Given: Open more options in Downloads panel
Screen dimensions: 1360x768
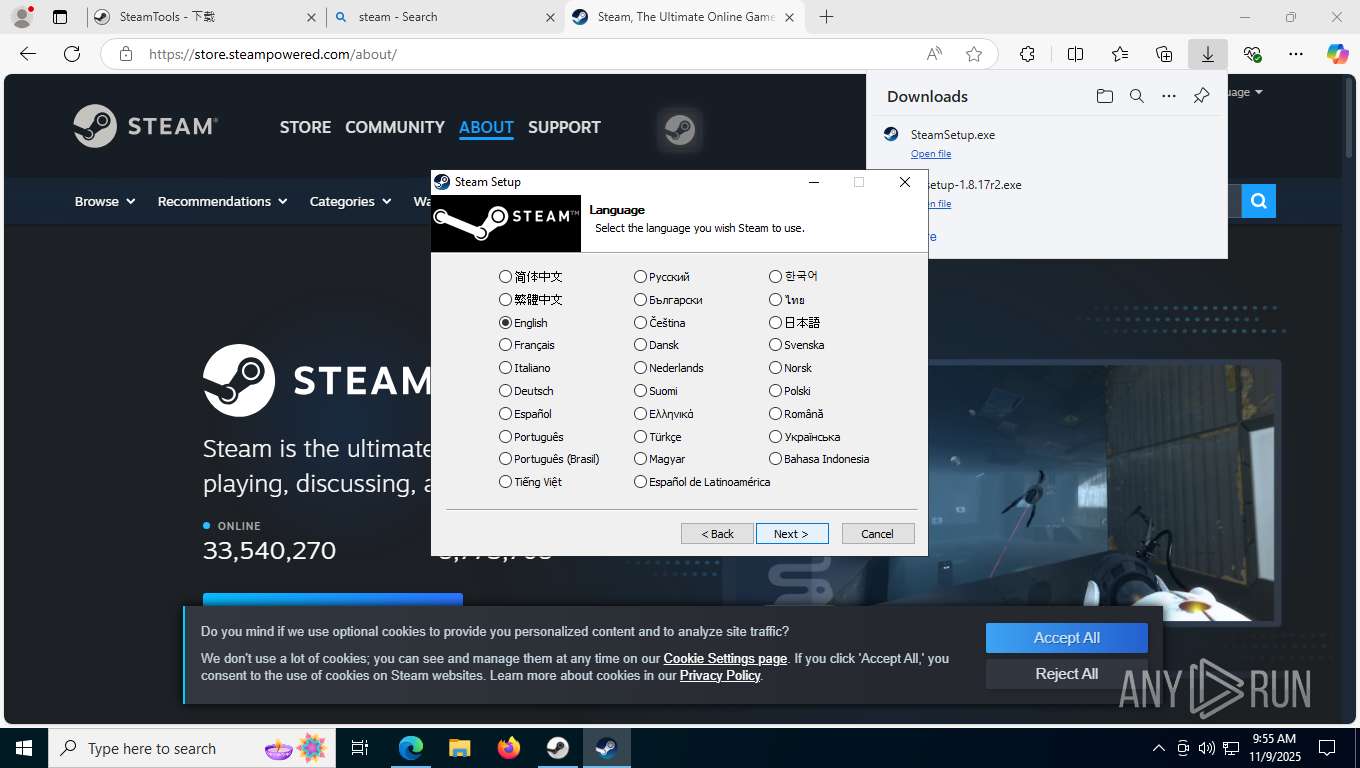Looking at the screenshot, I should 1169,96.
